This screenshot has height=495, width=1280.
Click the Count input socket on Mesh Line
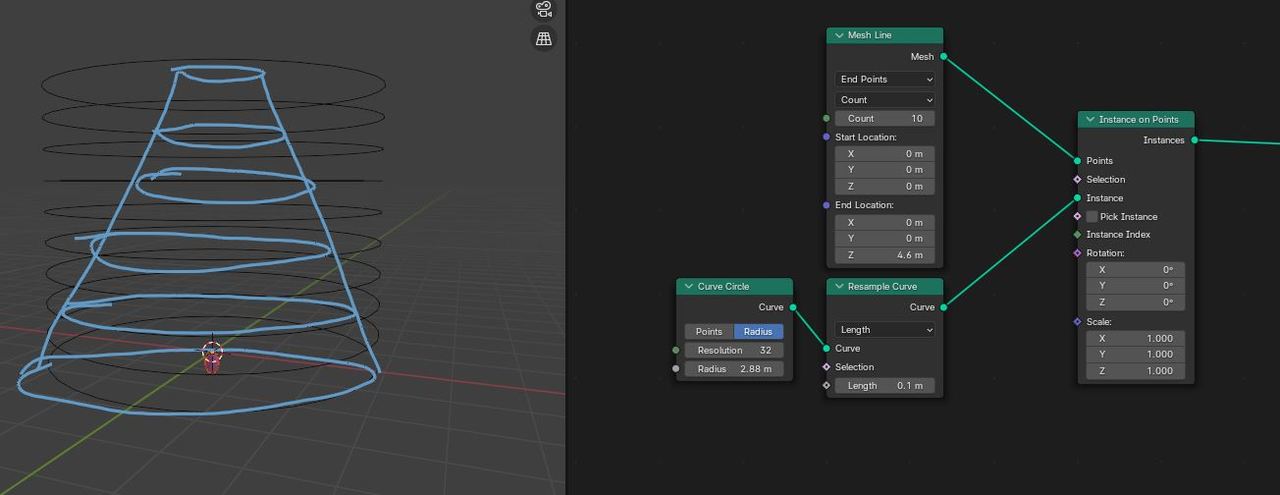[x=826, y=118]
